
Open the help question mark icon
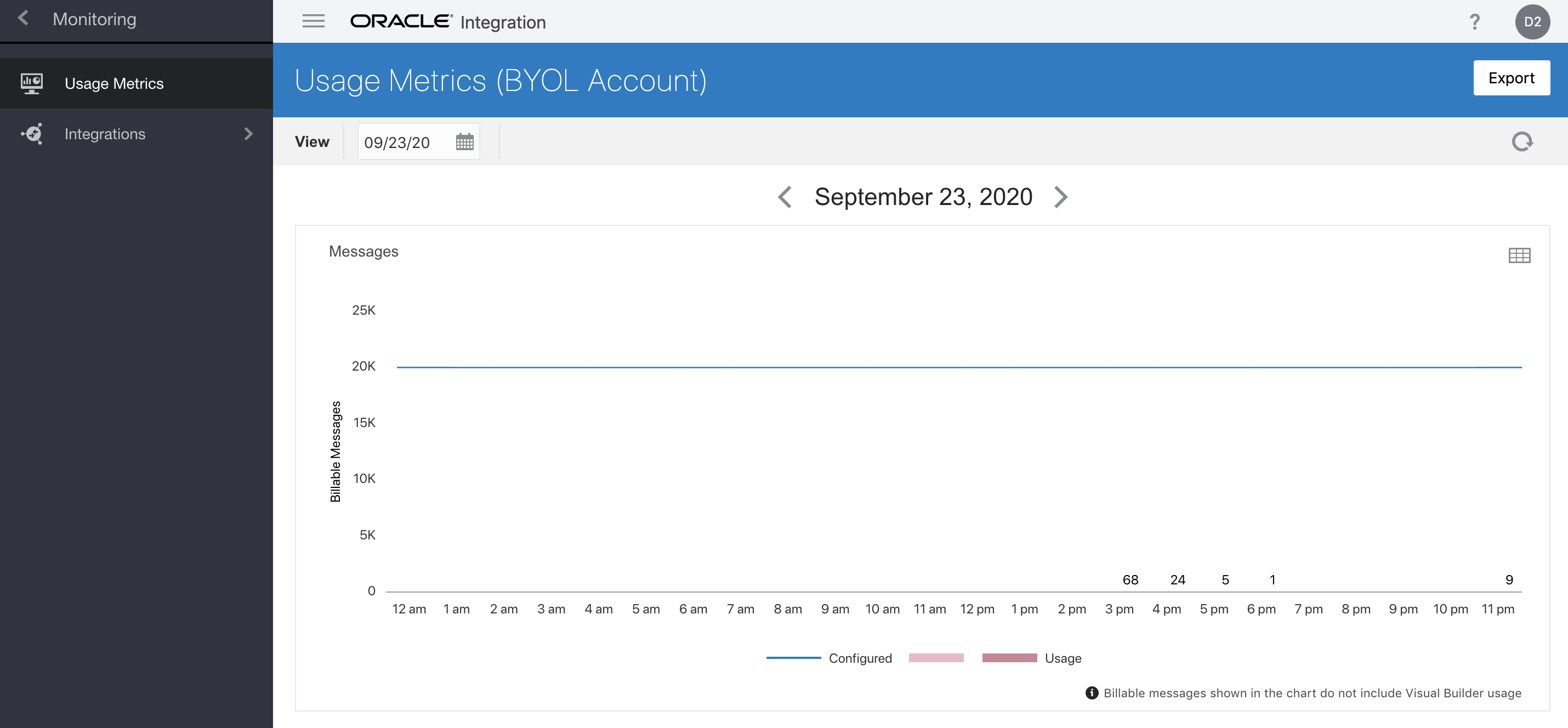(1474, 22)
